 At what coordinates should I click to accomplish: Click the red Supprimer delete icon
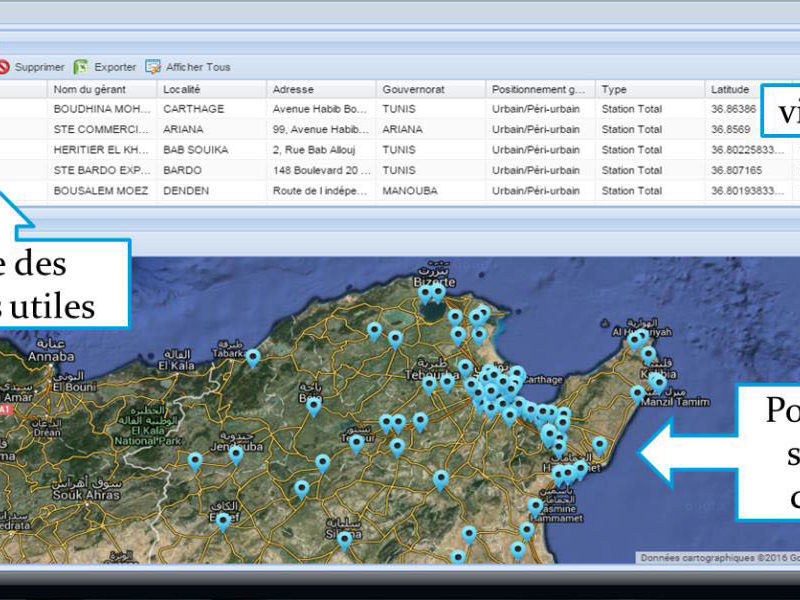coord(5,67)
